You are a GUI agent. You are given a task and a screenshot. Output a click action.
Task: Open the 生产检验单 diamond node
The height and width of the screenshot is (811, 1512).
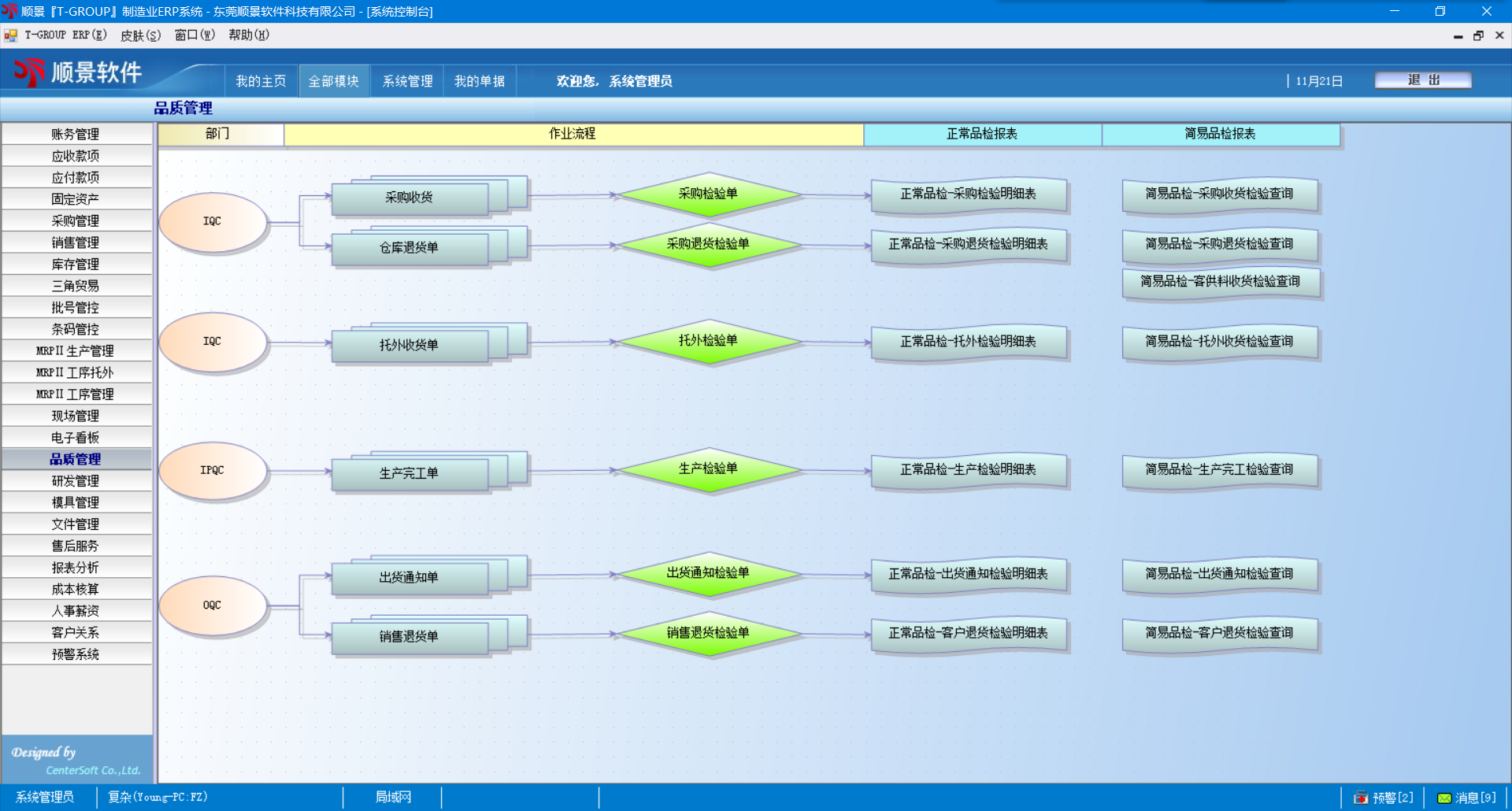point(709,469)
